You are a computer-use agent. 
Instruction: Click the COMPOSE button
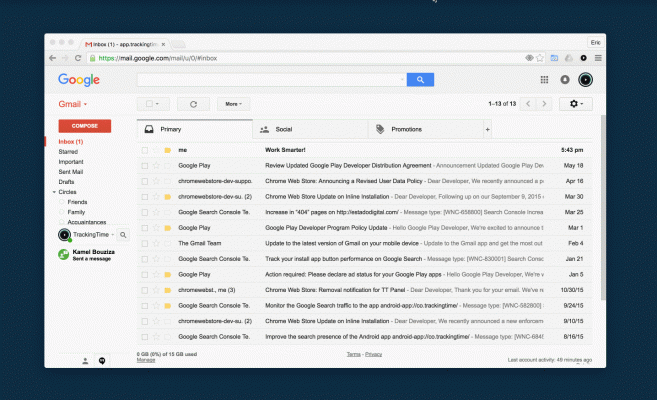(85, 126)
